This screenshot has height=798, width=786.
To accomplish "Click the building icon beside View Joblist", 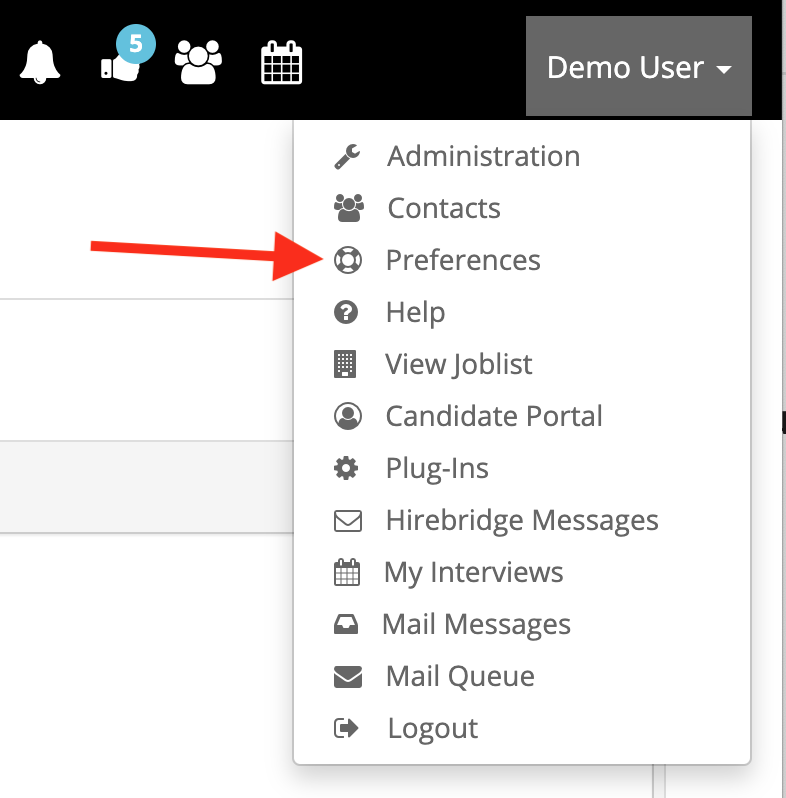I will pos(345,365).
